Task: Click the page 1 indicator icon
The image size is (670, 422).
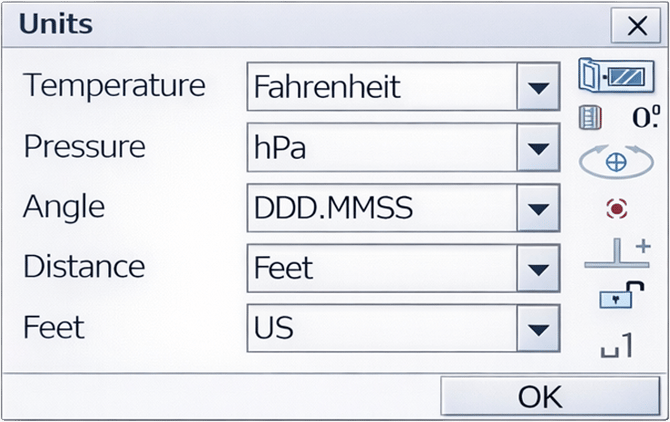Action: pyautogui.click(x=617, y=345)
